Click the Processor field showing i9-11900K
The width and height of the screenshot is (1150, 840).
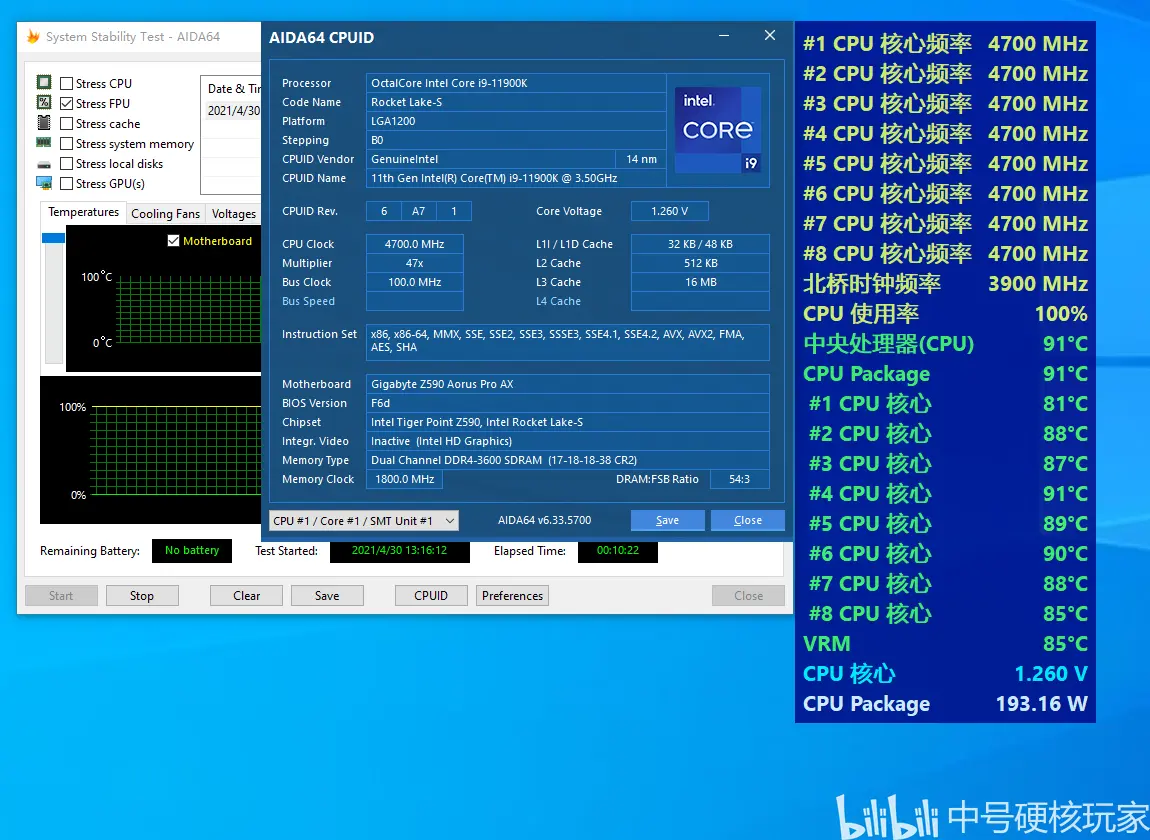pos(516,83)
